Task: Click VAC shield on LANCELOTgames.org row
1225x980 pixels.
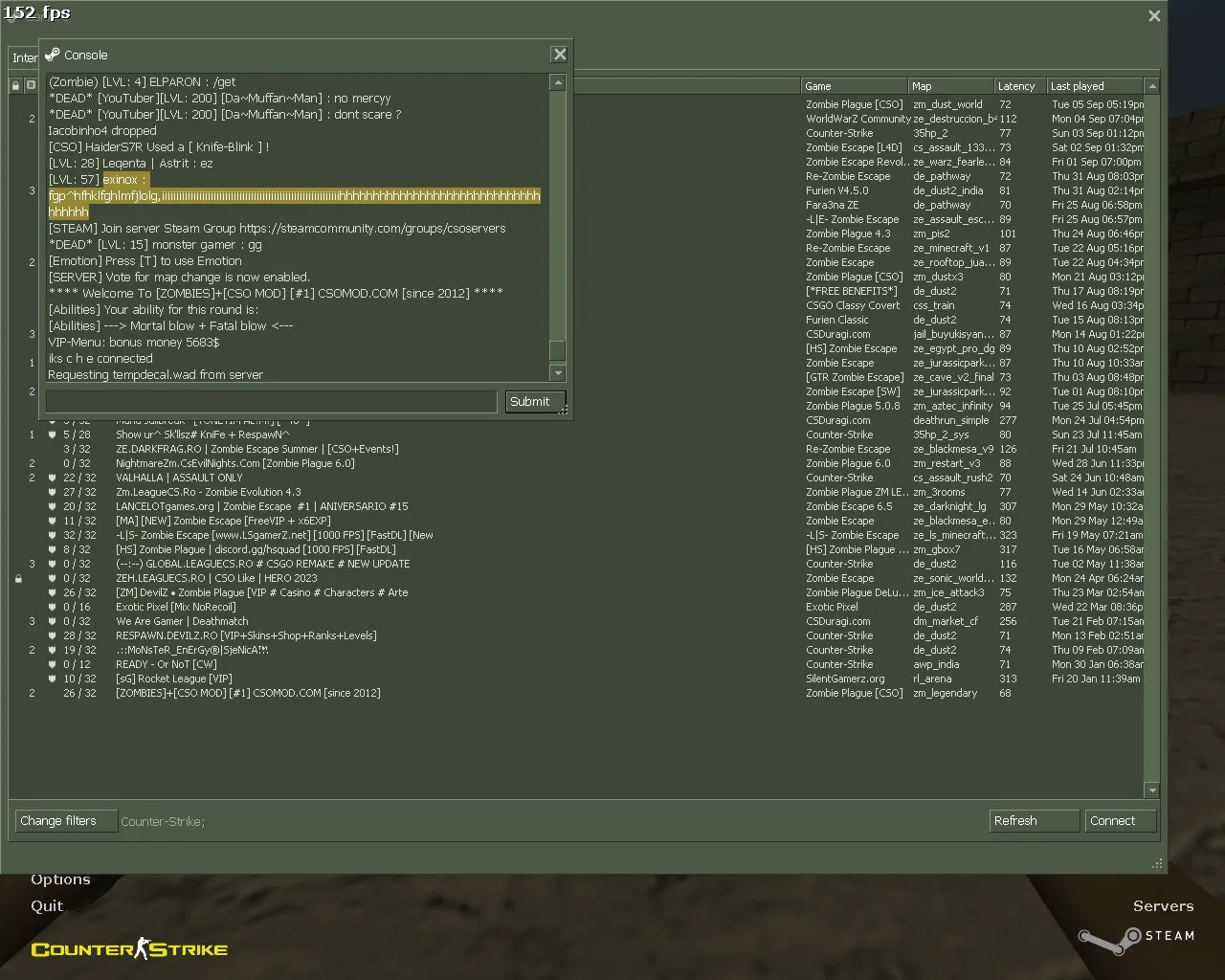Action: [x=51, y=506]
